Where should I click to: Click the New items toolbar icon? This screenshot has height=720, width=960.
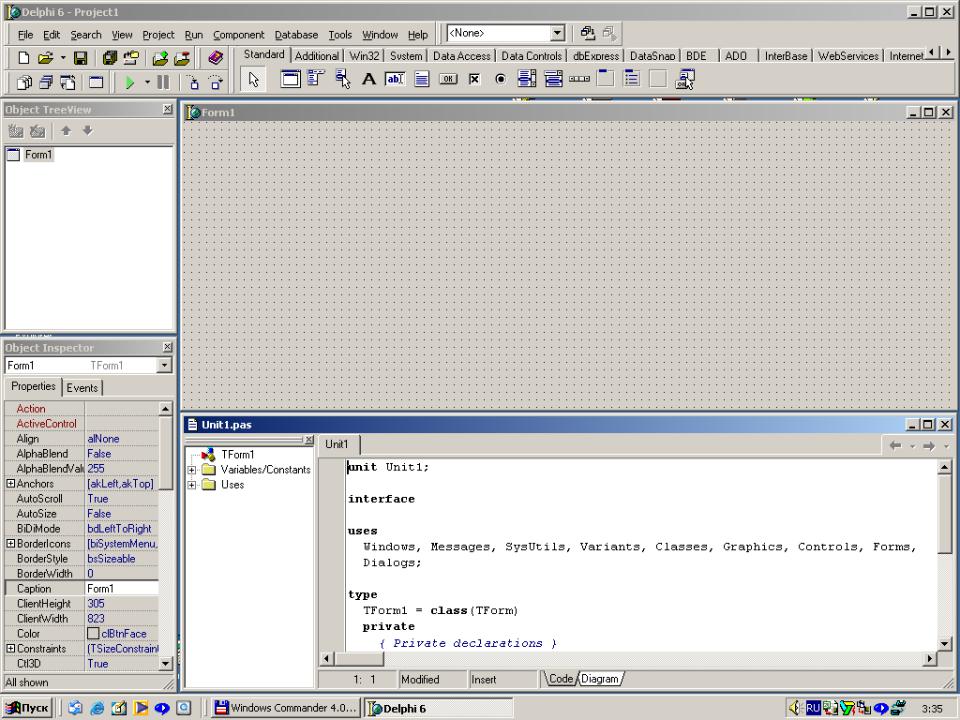pos(23,58)
